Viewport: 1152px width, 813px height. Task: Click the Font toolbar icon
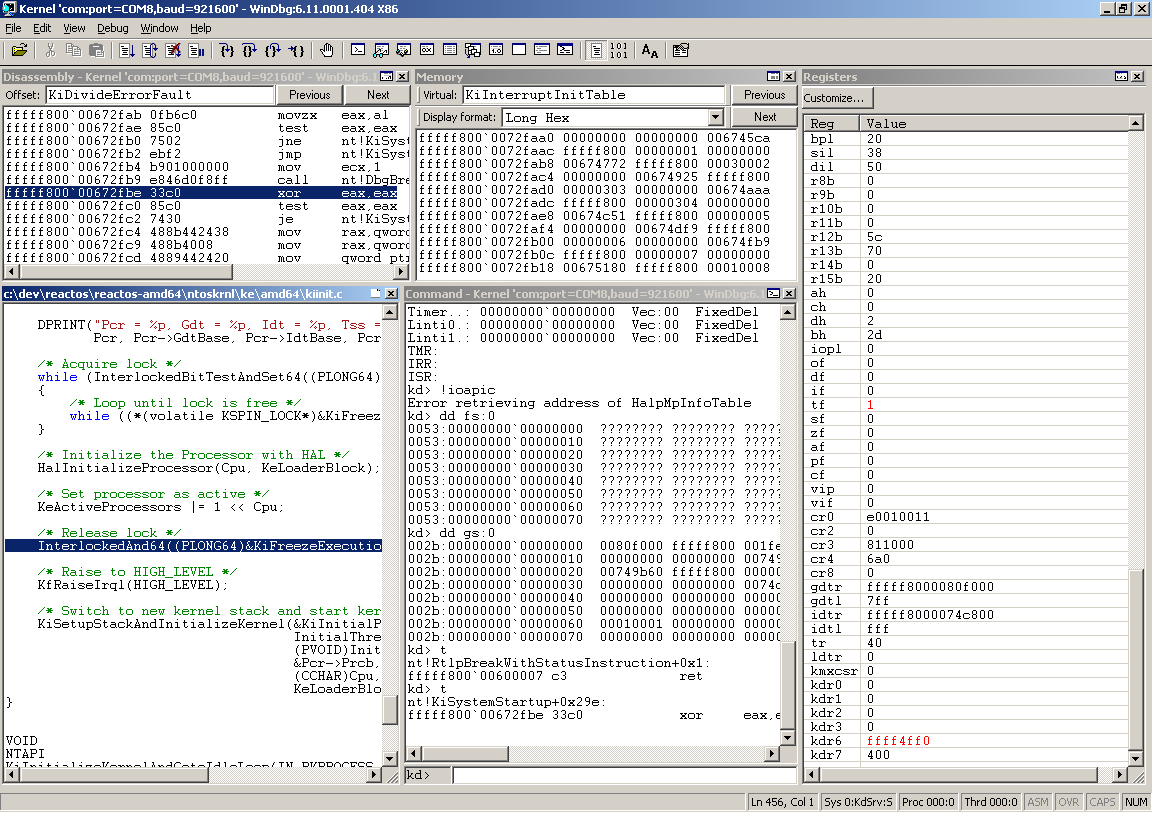coord(650,50)
